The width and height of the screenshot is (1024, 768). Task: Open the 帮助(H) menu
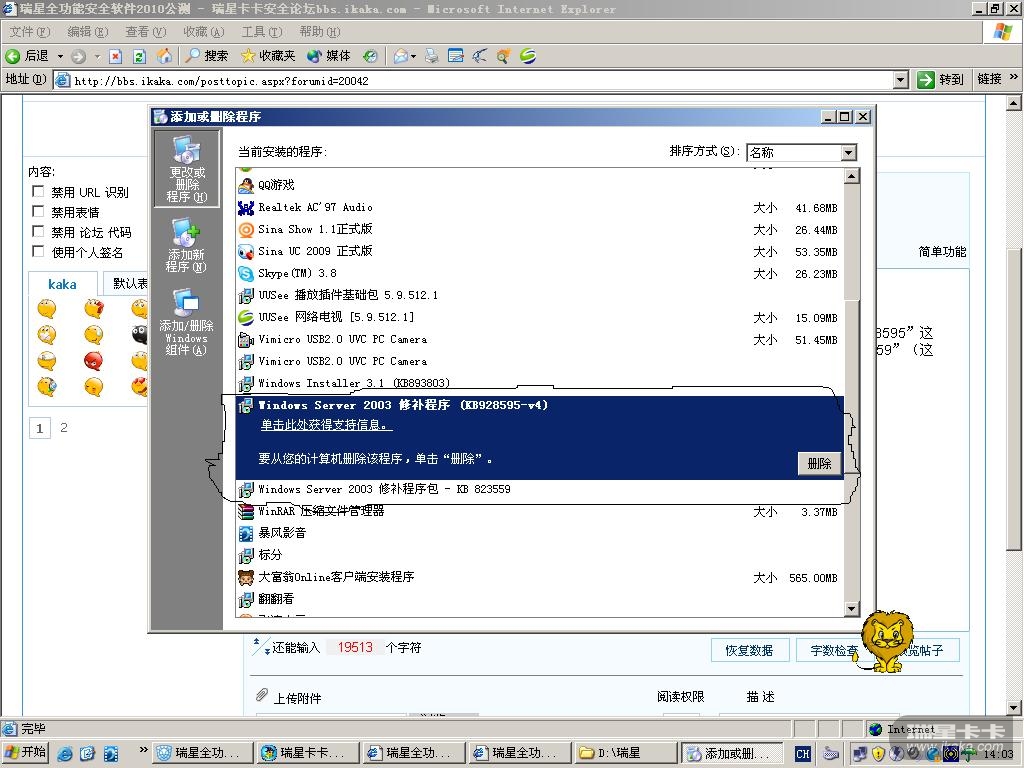pyautogui.click(x=320, y=32)
